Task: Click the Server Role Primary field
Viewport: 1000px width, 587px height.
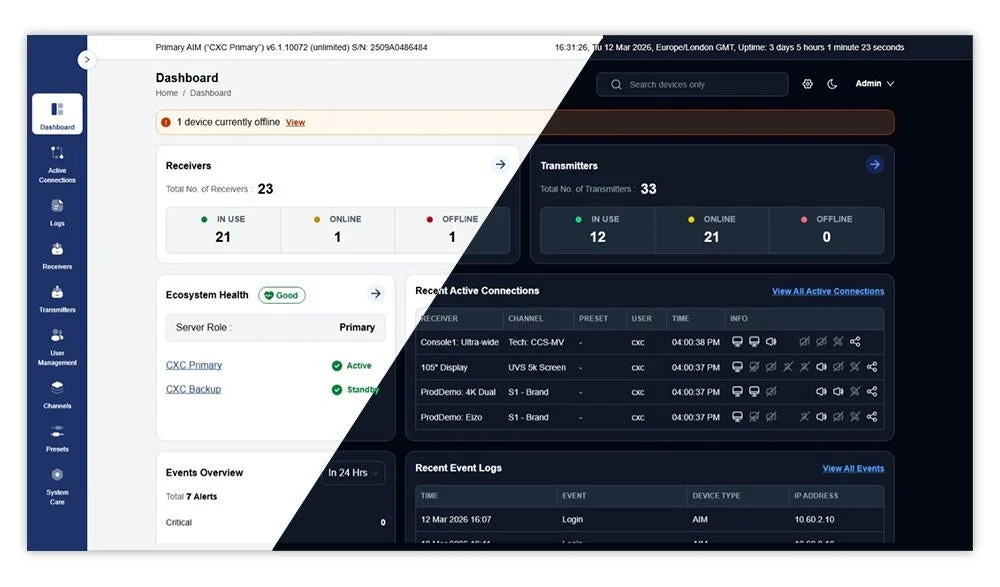Action: tap(276, 327)
